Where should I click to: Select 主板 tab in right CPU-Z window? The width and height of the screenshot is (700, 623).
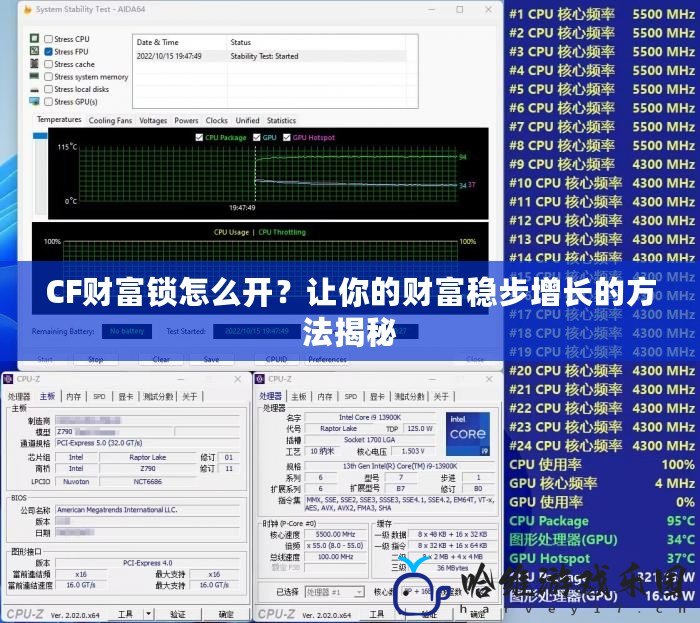pos(299,396)
